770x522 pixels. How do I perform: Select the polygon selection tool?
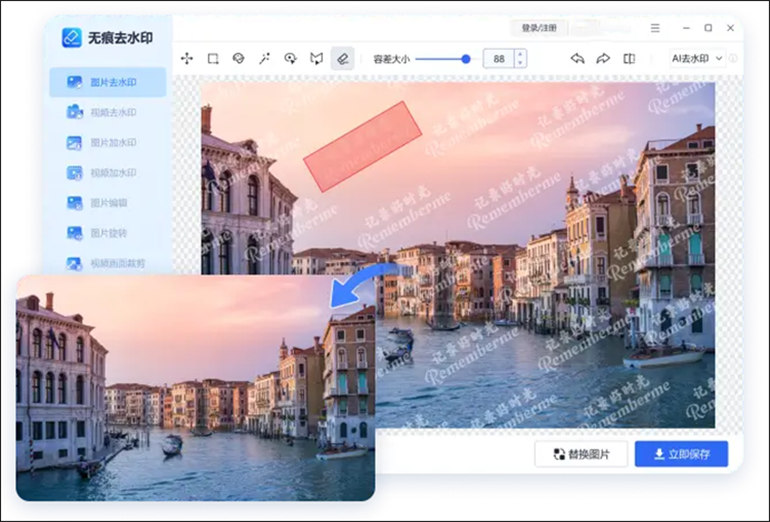tap(317, 59)
